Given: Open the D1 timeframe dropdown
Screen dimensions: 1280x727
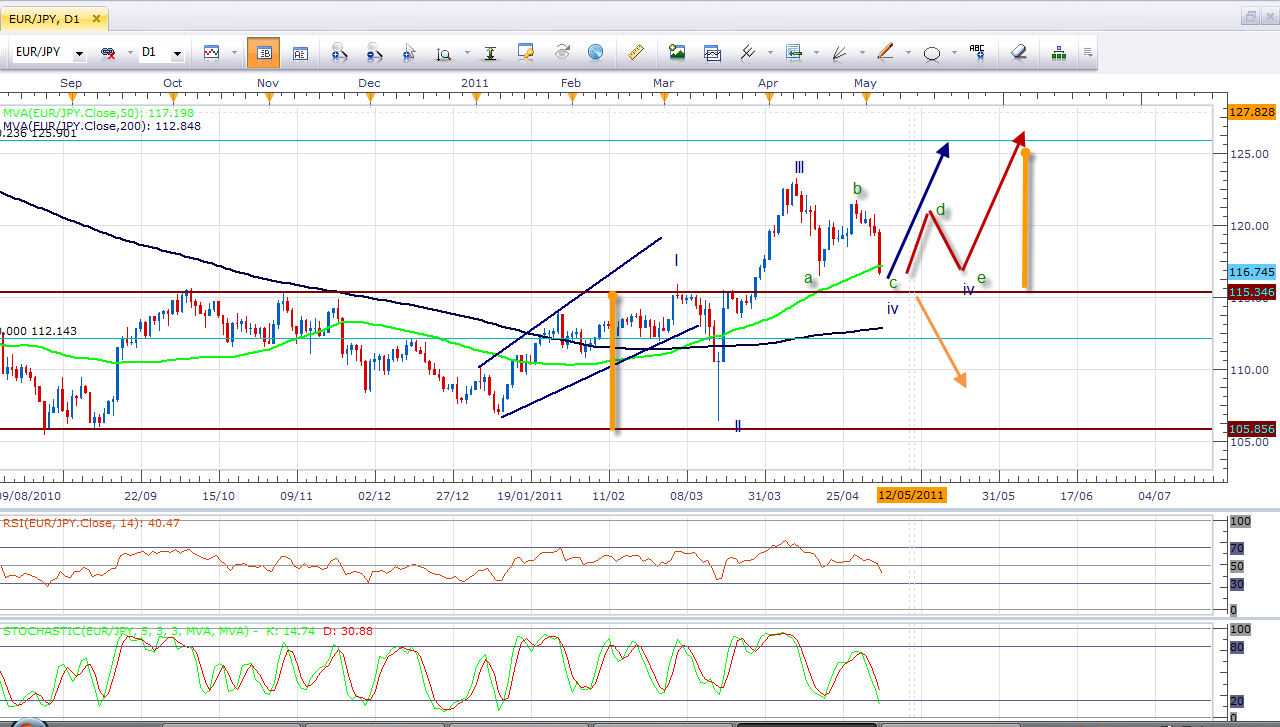Looking at the screenshot, I should (177, 53).
